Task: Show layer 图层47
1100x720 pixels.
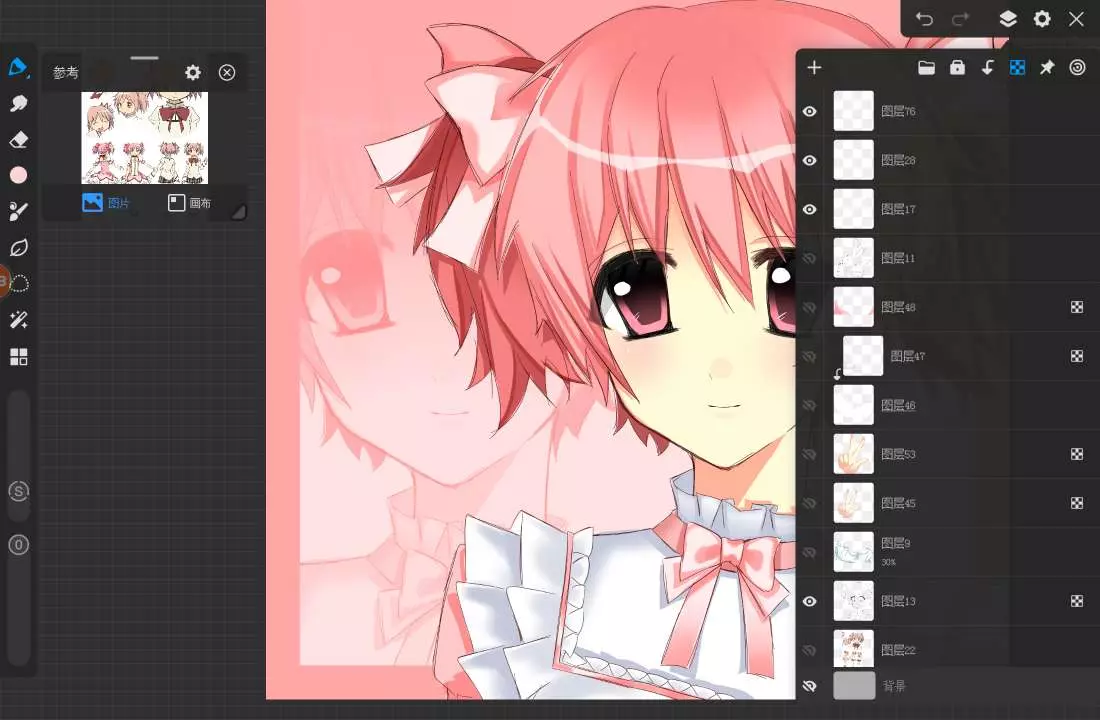Action: click(810, 356)
